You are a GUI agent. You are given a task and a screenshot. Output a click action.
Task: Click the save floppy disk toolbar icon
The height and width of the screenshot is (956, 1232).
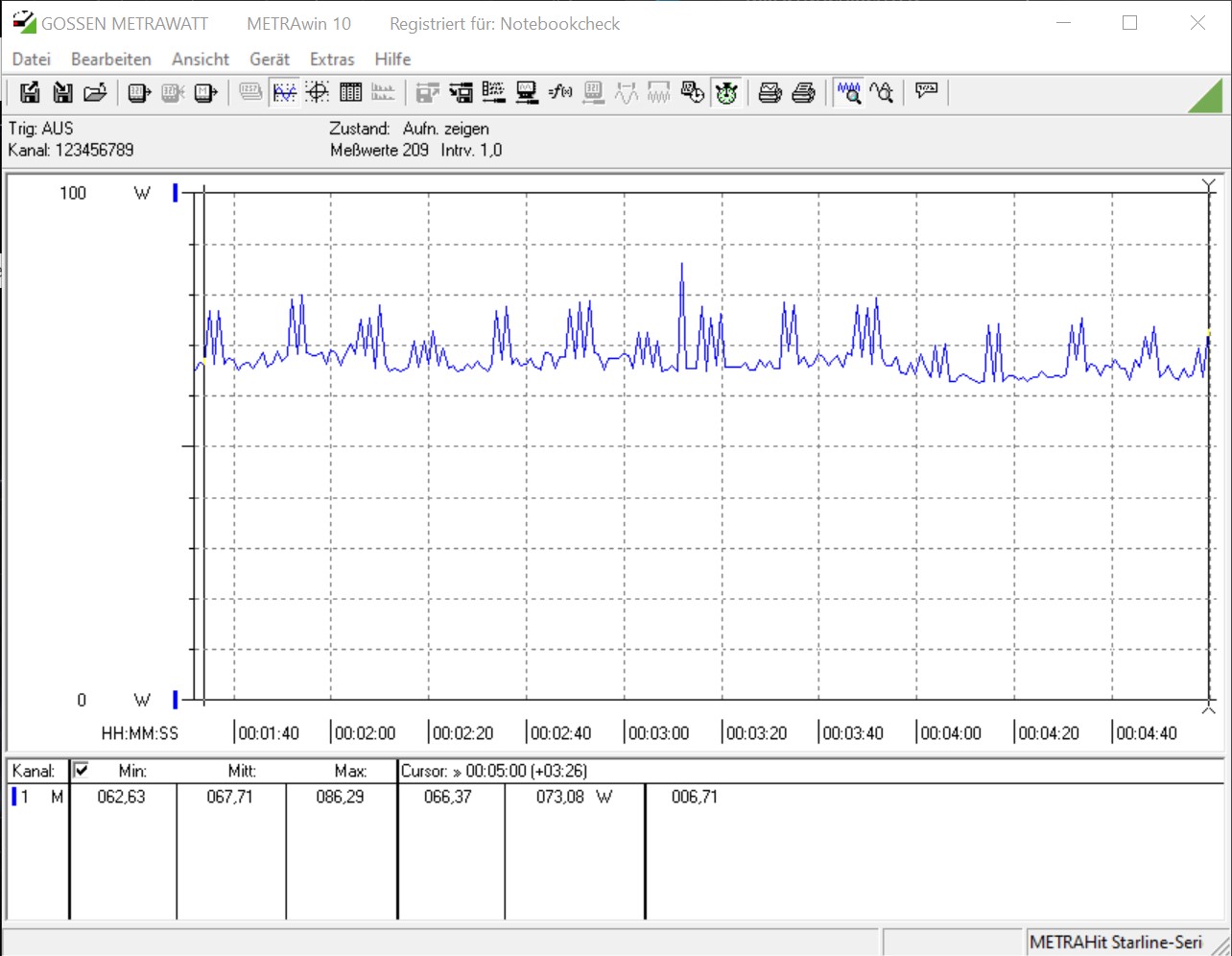(x=30, y=92)
